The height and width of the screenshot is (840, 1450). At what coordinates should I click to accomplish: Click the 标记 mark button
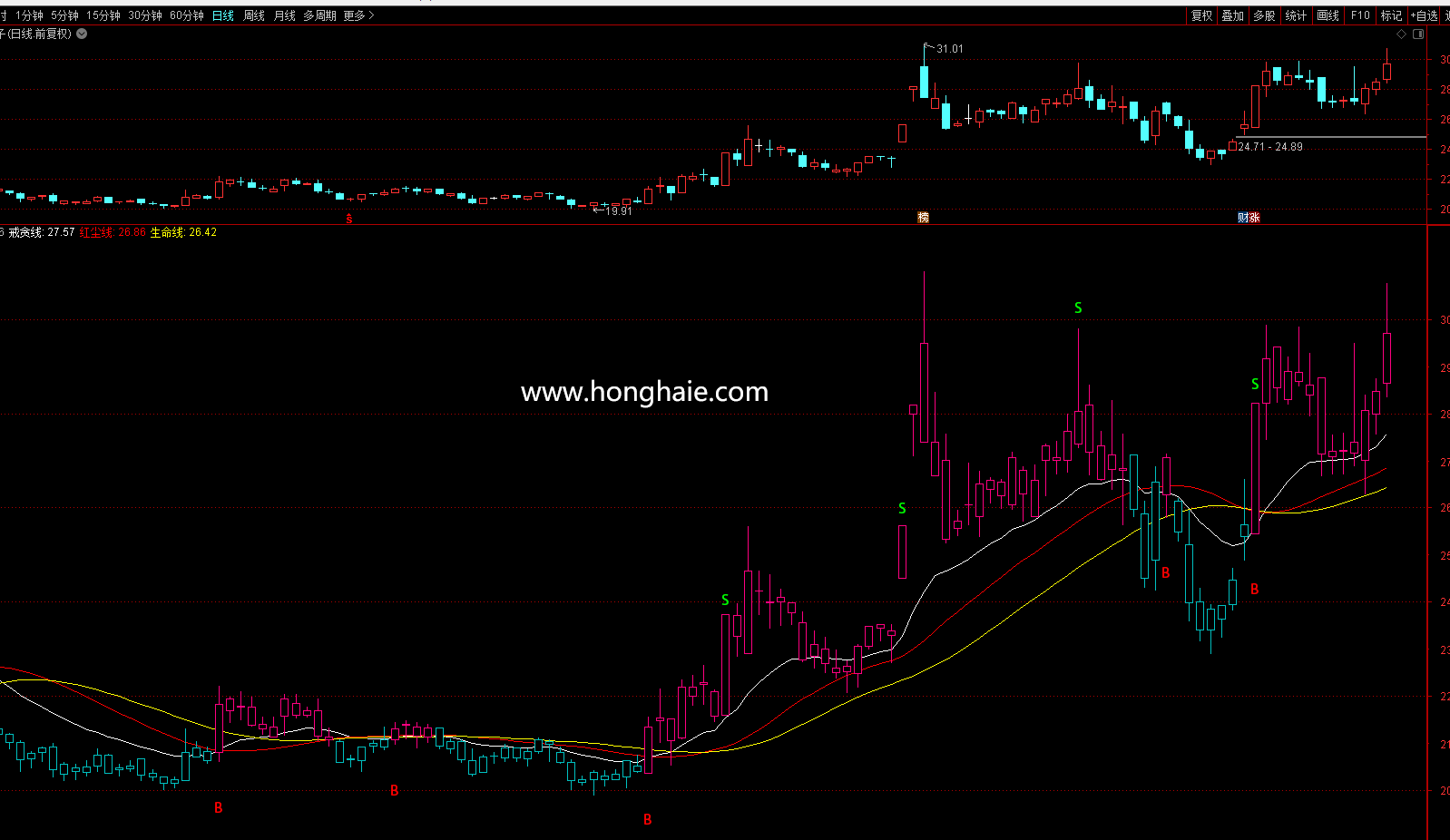(1391, 15)
